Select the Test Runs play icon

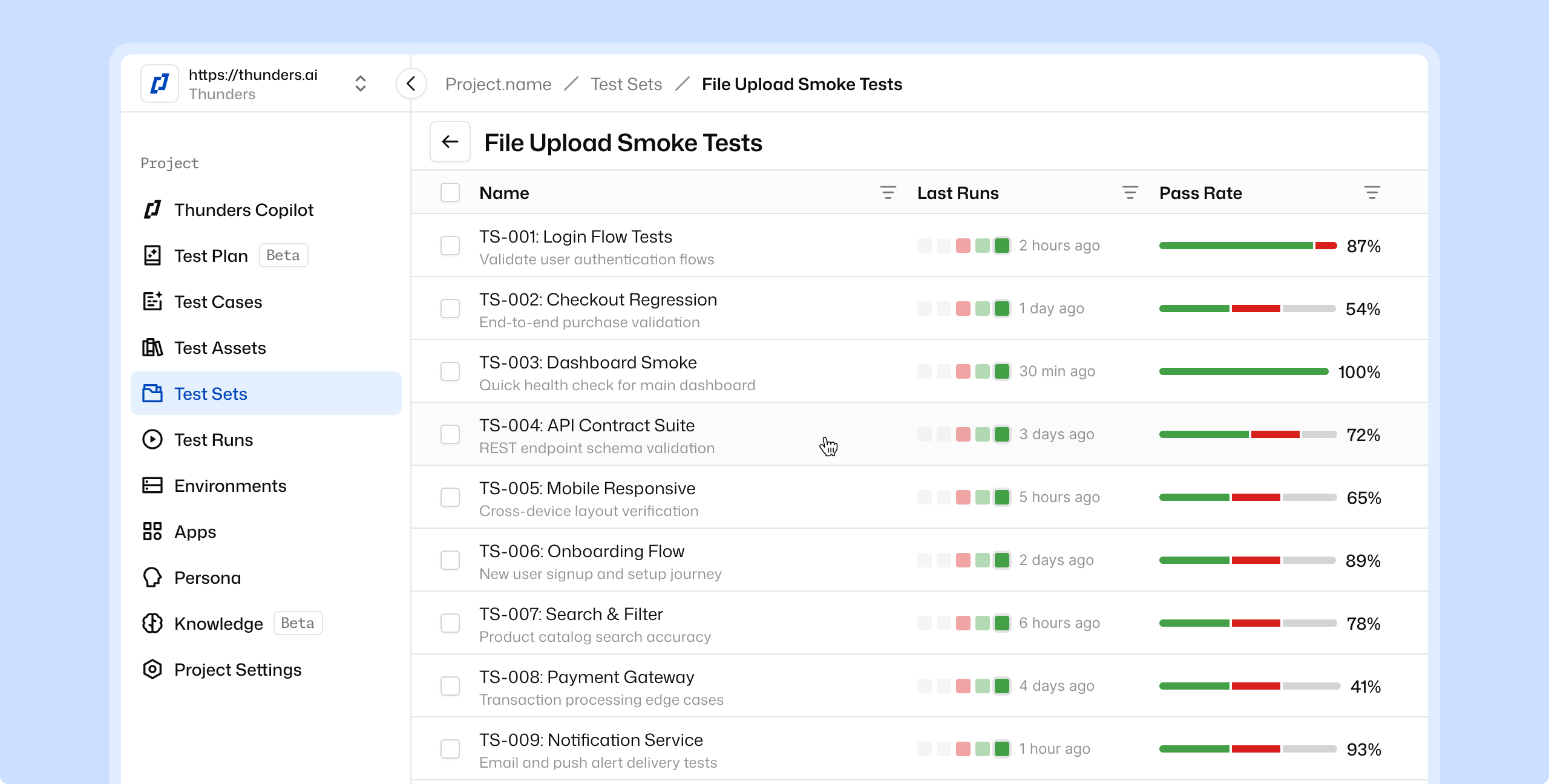click(x=152, y=440)
